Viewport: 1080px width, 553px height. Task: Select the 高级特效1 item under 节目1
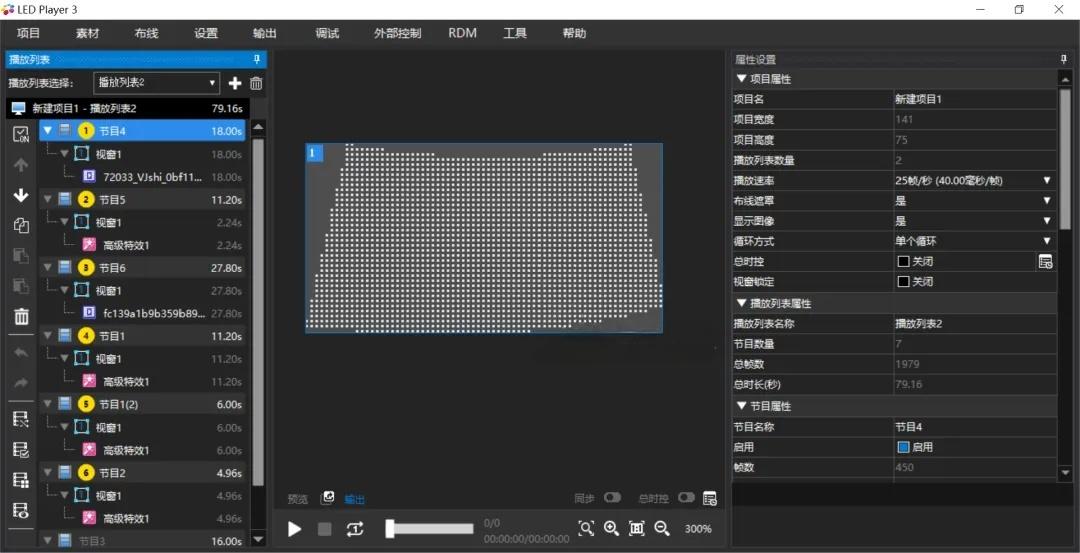[126, 382]
